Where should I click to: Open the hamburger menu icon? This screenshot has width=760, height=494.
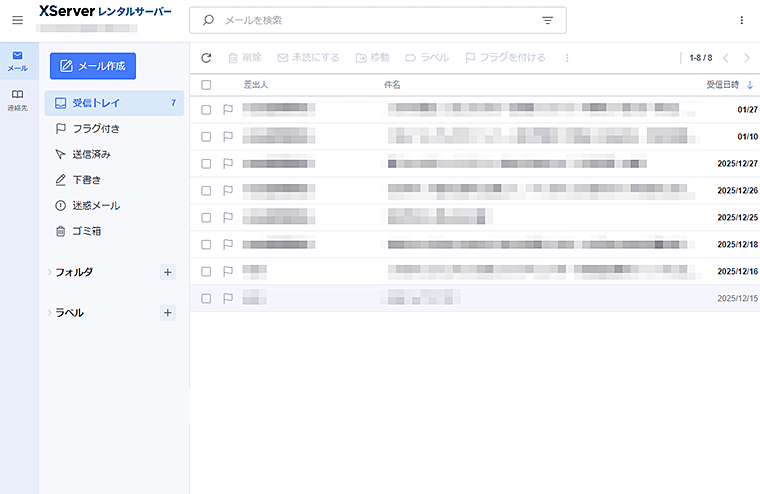(x=17, y=20)
